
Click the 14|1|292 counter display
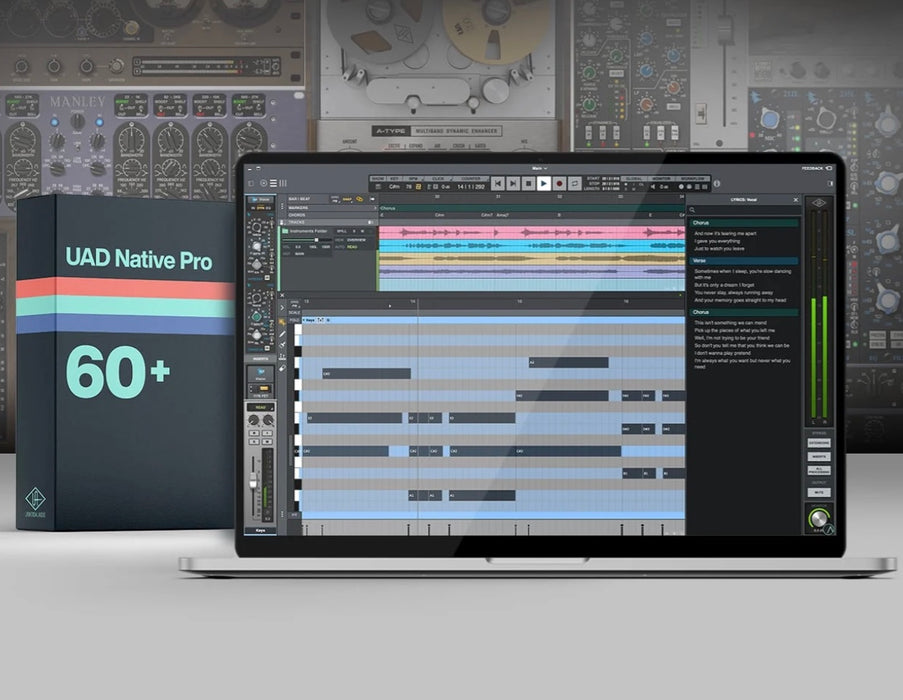click(x=471, y=187)
